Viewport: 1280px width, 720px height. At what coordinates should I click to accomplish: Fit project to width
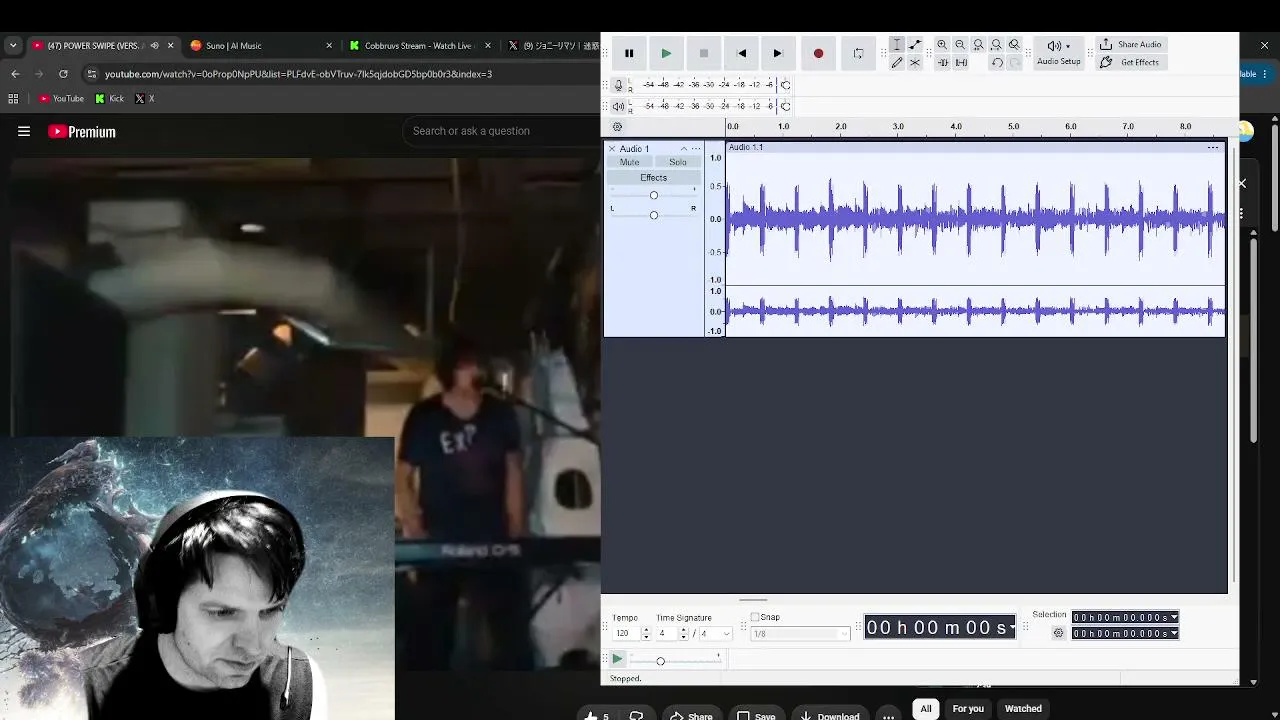[996, 45]
